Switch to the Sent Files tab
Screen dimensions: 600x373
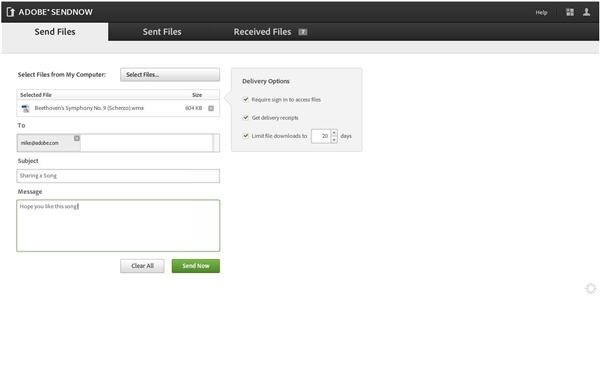162,32
